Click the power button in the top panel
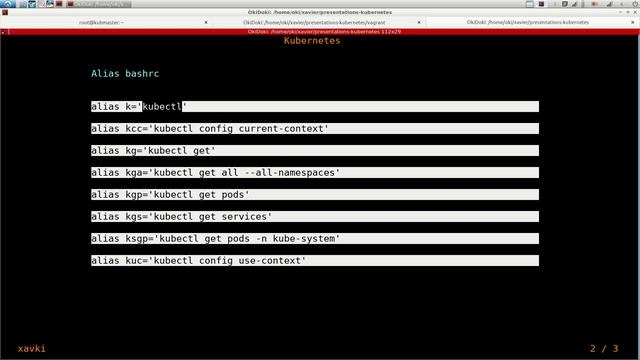The image size is (640, 360). pos(635,4)
